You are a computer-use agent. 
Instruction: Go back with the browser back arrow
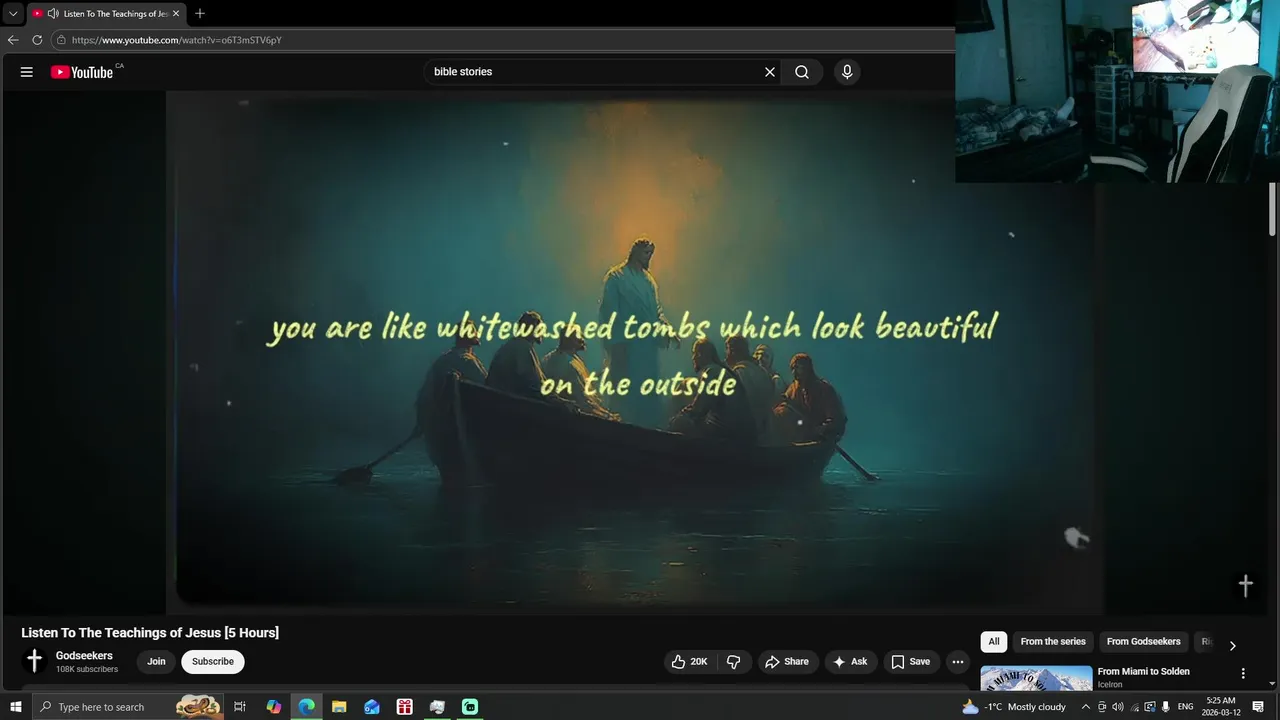(13, 40)
